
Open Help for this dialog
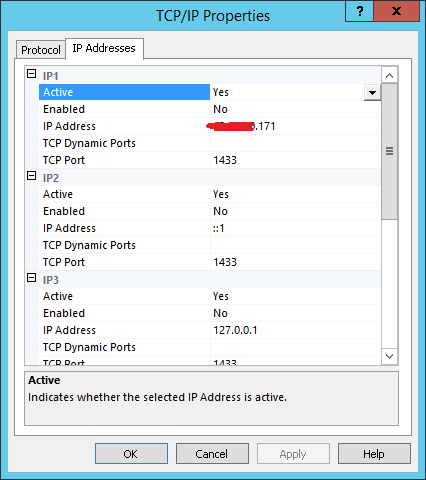coord(374,454)
